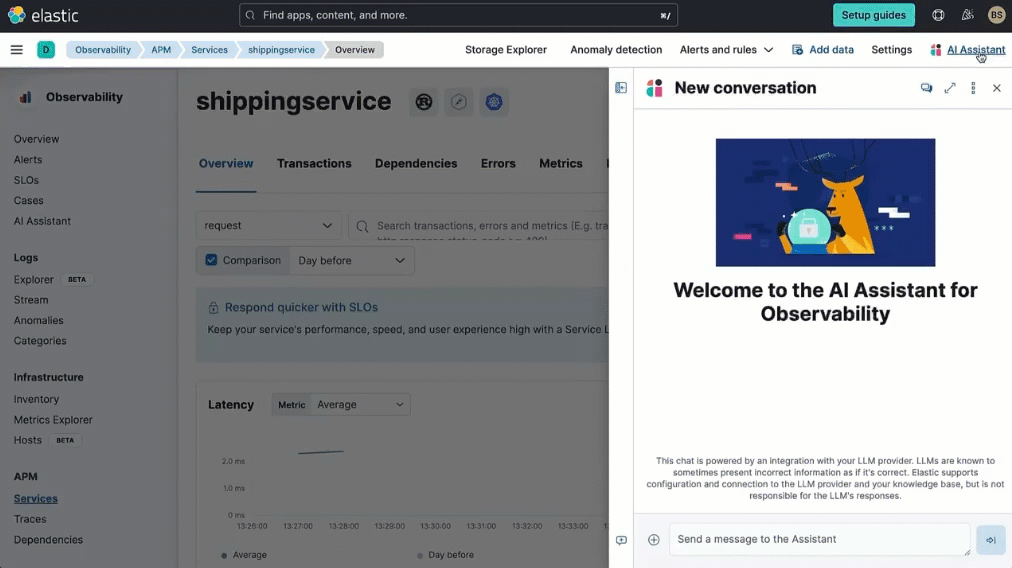The height and width of the screenshot is (568, 1012).
Task: Open the Day before comparison dropdown
Action: [351, 261]
